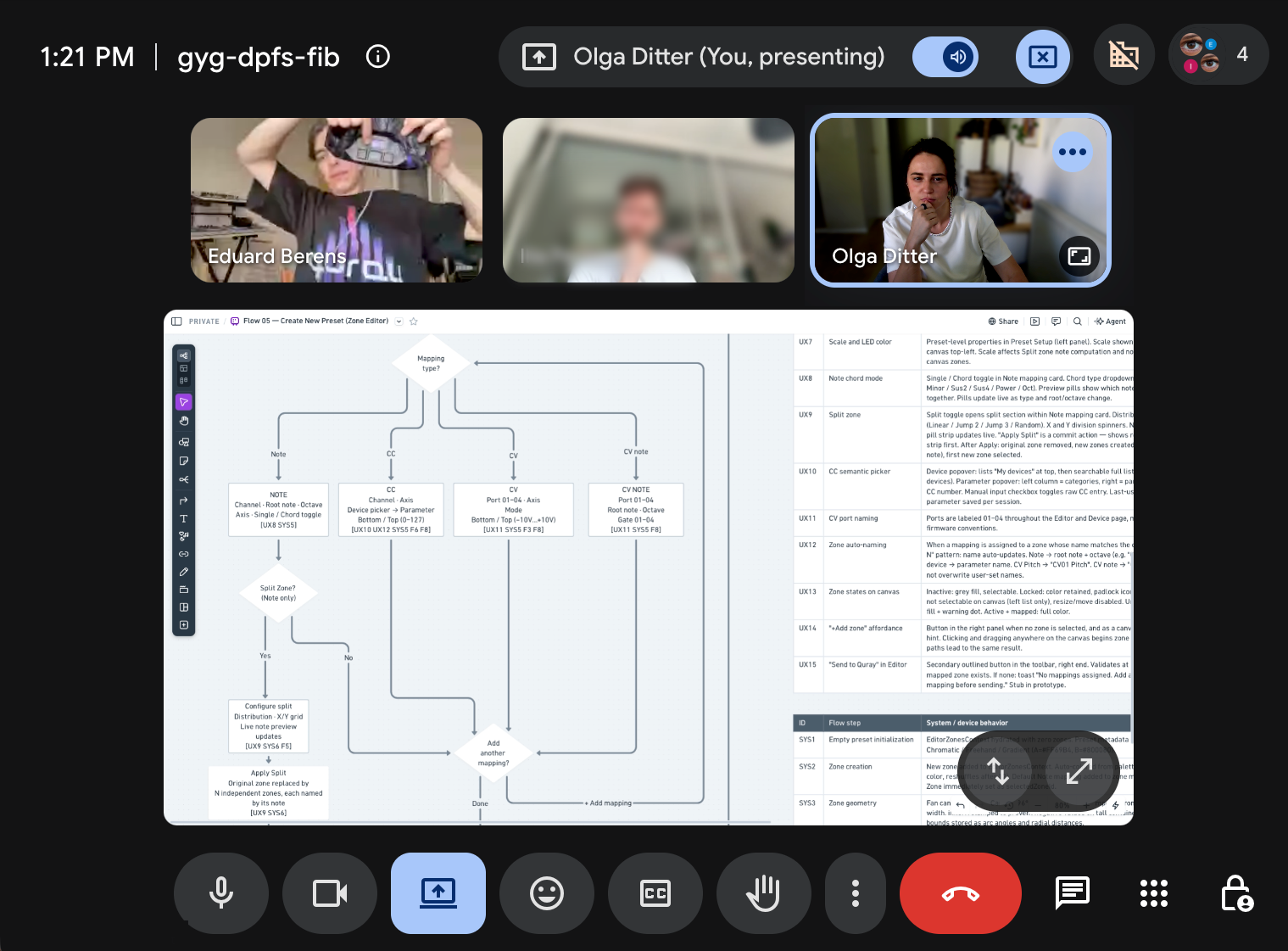Click the crossed-out backgrounds and effects icon
Screen dimensions: 1288x951
1124,55
